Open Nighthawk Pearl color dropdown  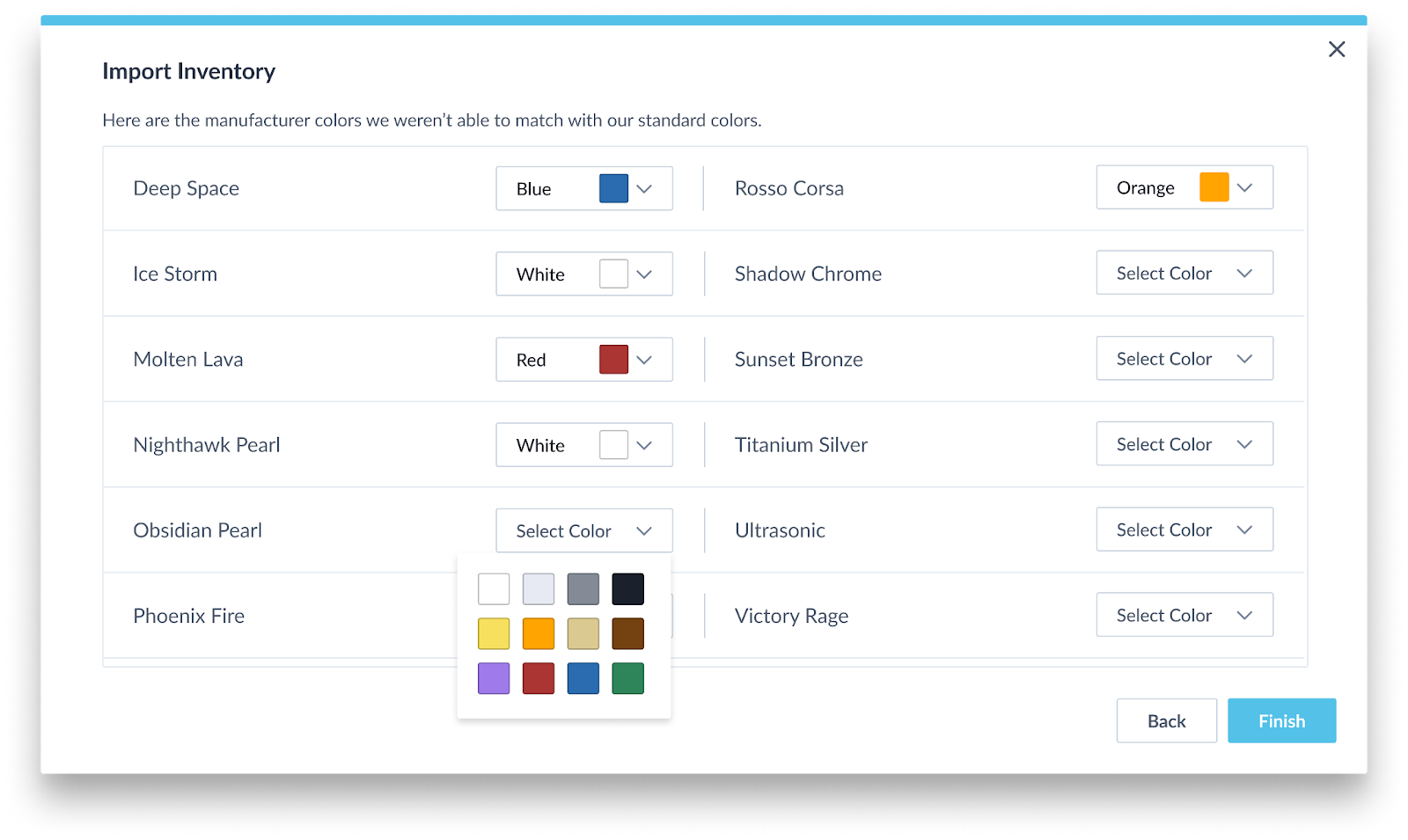point(584,444)
